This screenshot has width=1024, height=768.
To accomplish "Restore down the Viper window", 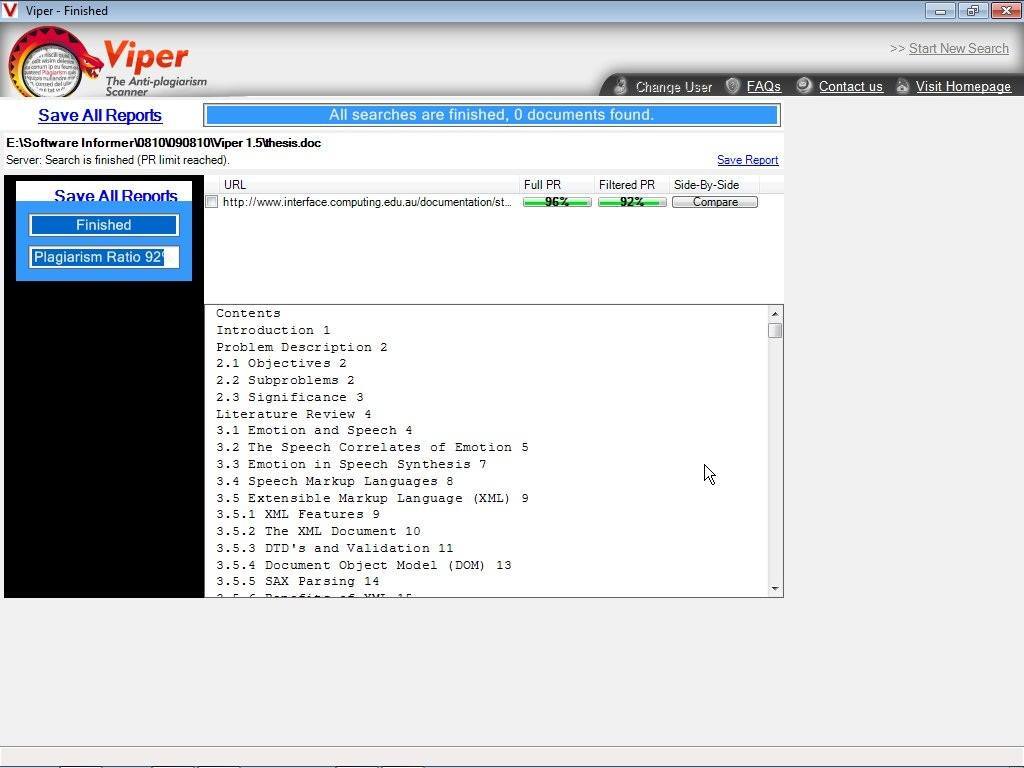I will coord(972,11).
